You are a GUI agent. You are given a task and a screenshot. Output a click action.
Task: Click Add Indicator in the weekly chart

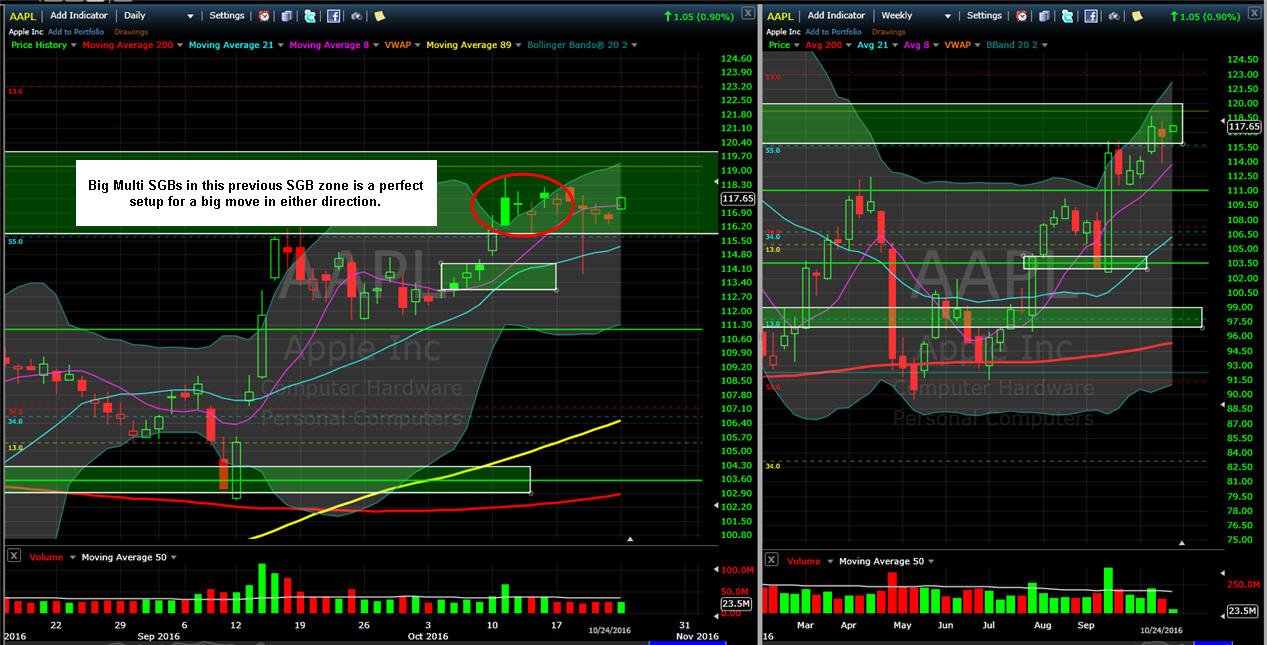tap(835, 16)
